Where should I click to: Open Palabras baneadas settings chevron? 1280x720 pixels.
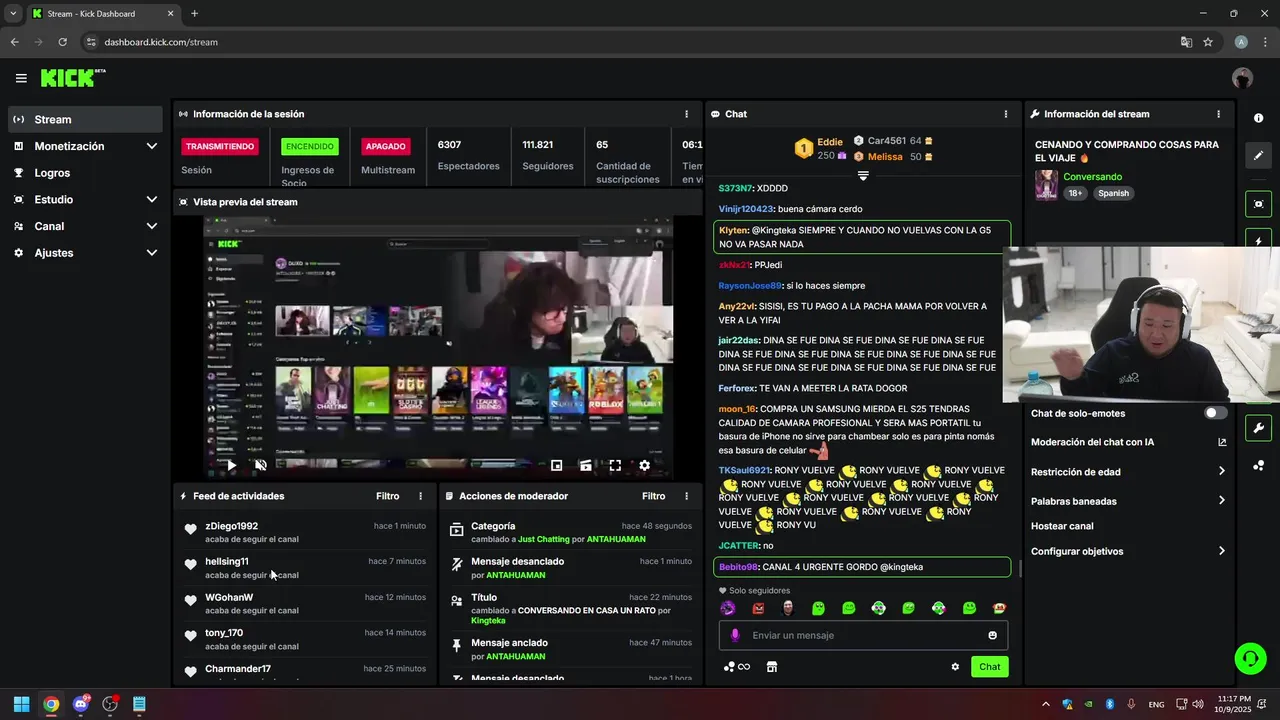coord(1222,500)
